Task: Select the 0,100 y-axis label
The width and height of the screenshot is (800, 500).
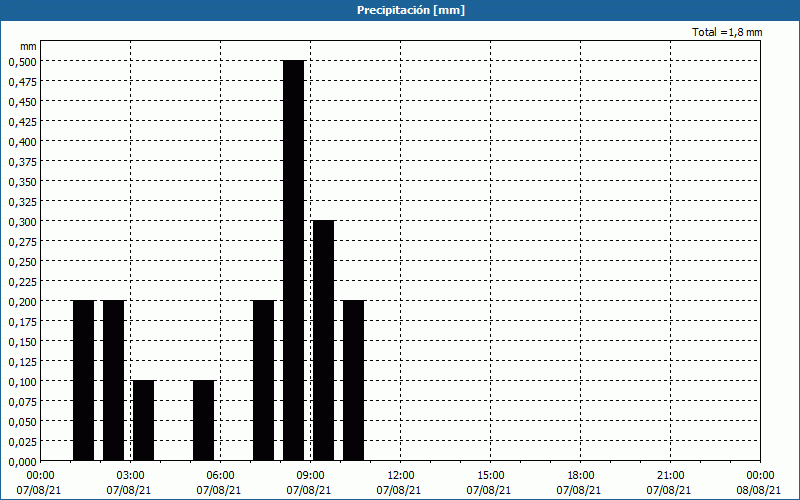Action: click(22, 381)
